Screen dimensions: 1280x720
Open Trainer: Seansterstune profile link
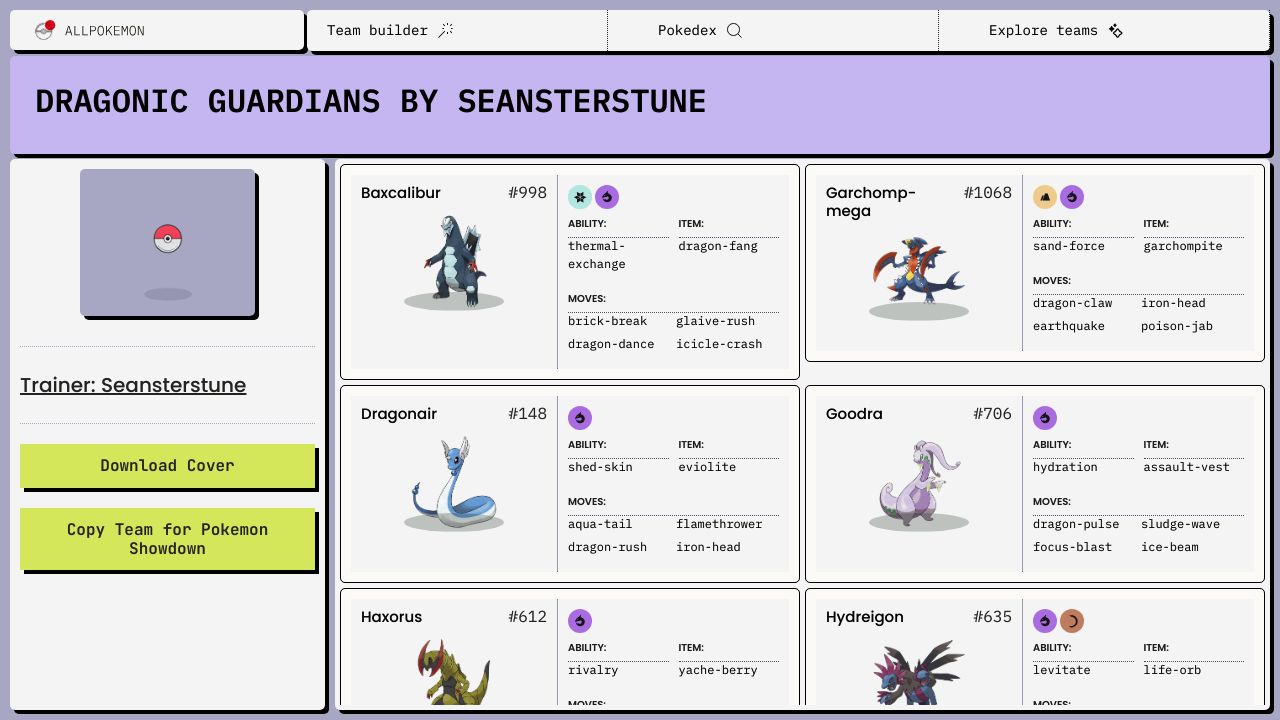(x=133, y=385)
